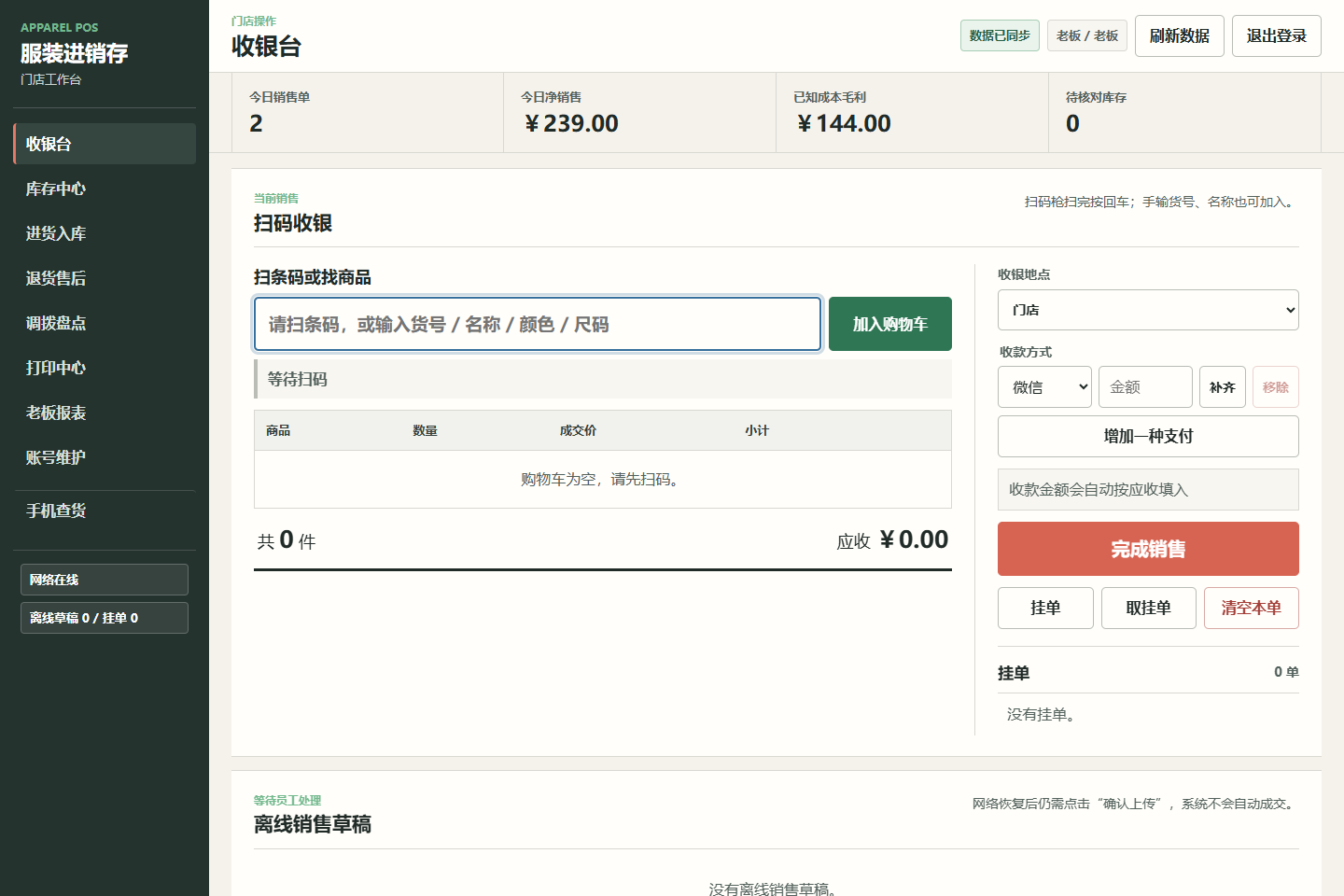Click 待核对库存 stat card value 0
This screenshot has height=896, width=1344.
(1072, 123)
